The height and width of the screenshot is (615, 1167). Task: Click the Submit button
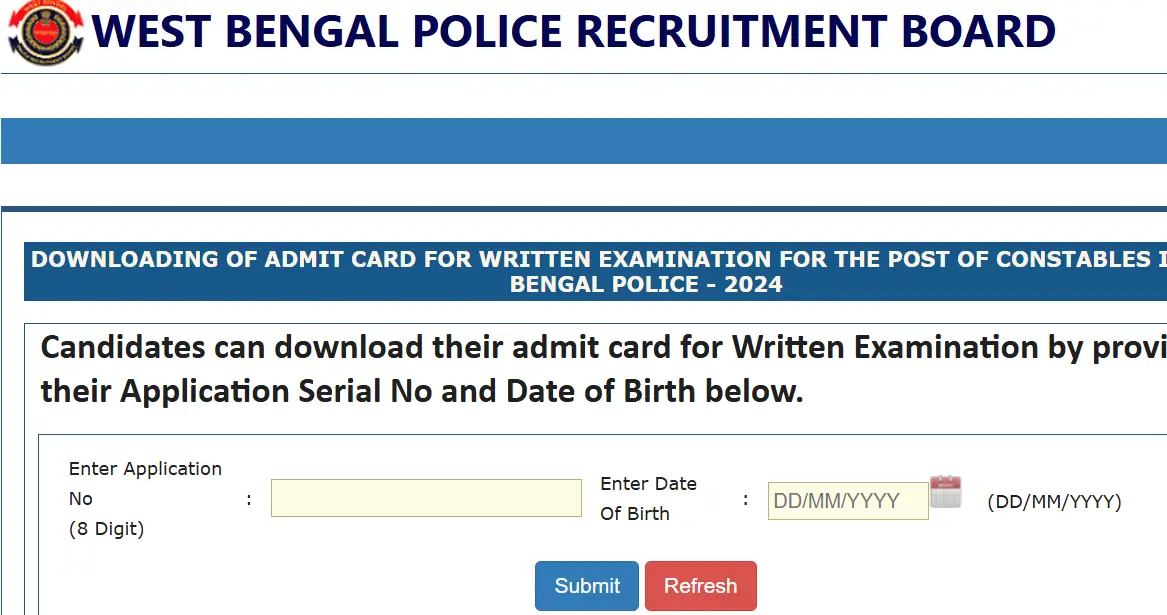point(586,586)
